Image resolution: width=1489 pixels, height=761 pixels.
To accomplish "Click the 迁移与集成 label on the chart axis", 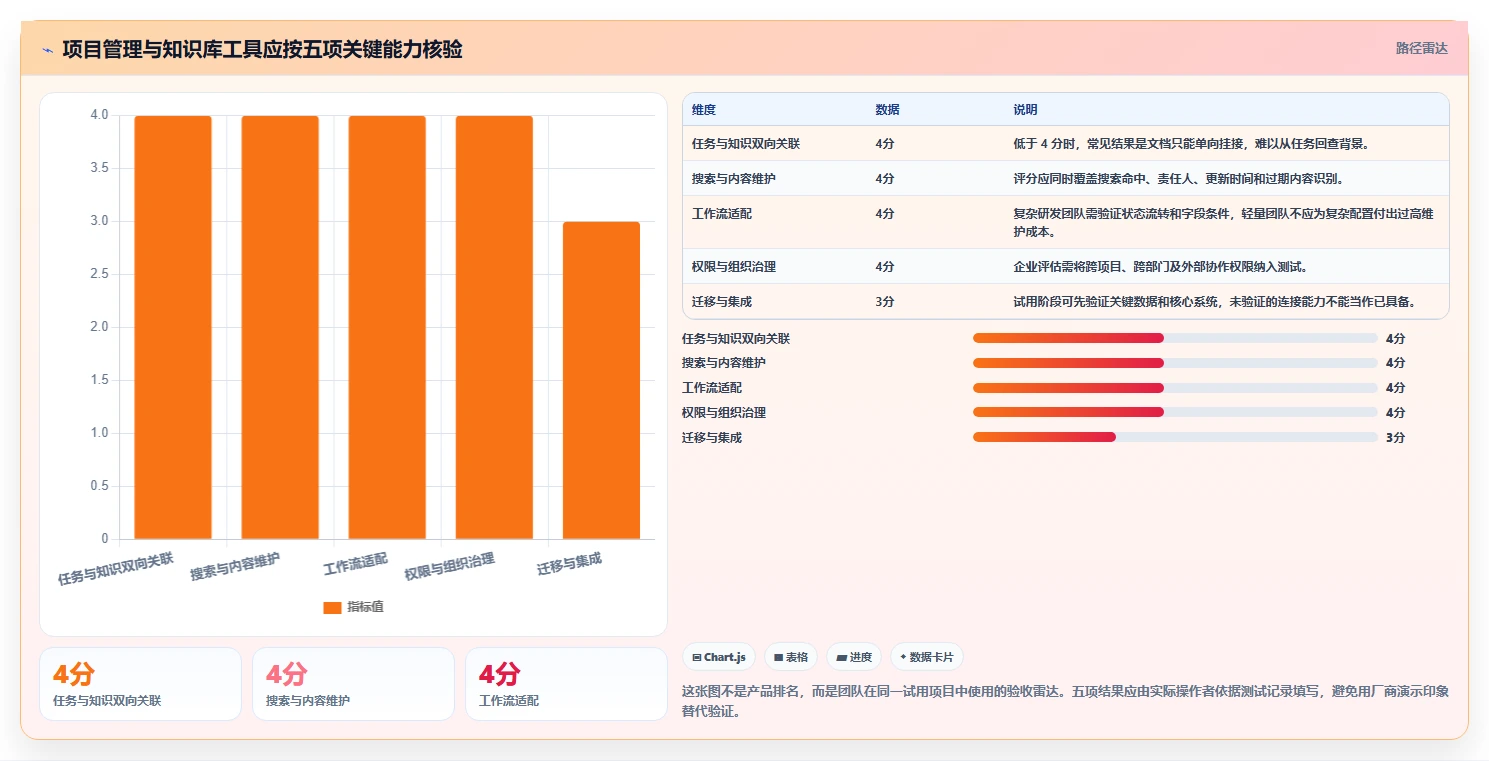I will [x=569, y=564].
